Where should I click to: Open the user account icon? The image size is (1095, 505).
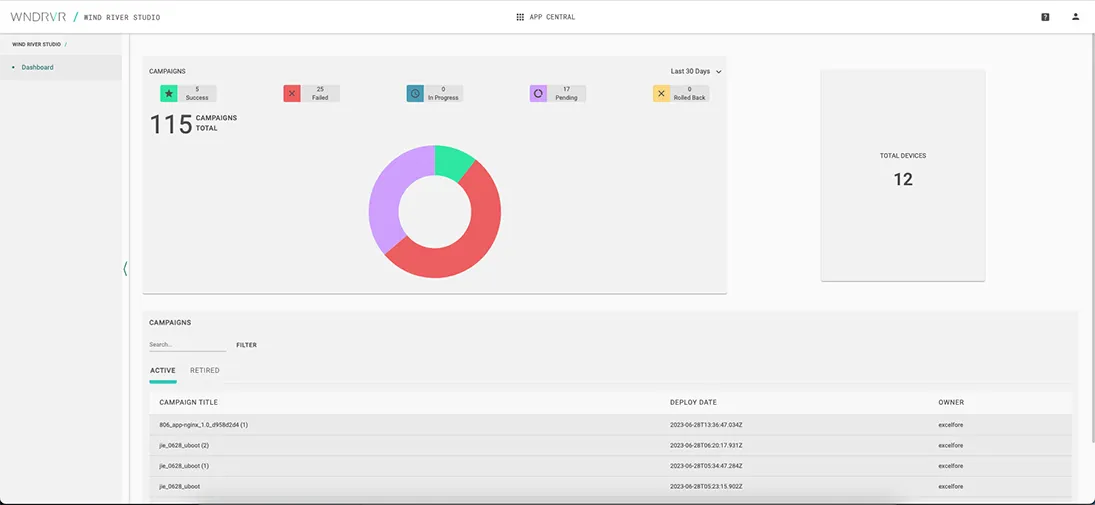[x=1075, y=17]
